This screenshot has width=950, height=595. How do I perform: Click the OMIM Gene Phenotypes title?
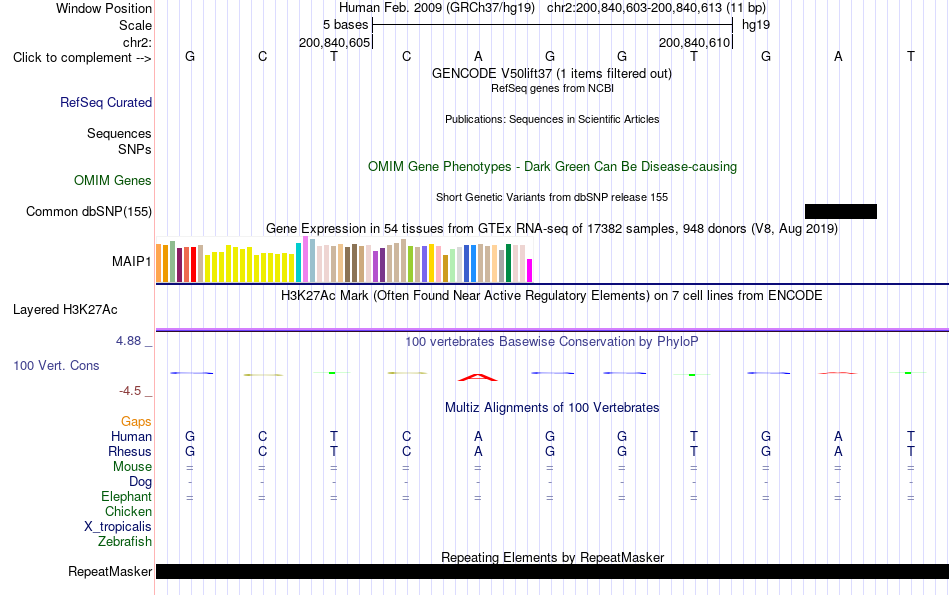pos(553,167)
